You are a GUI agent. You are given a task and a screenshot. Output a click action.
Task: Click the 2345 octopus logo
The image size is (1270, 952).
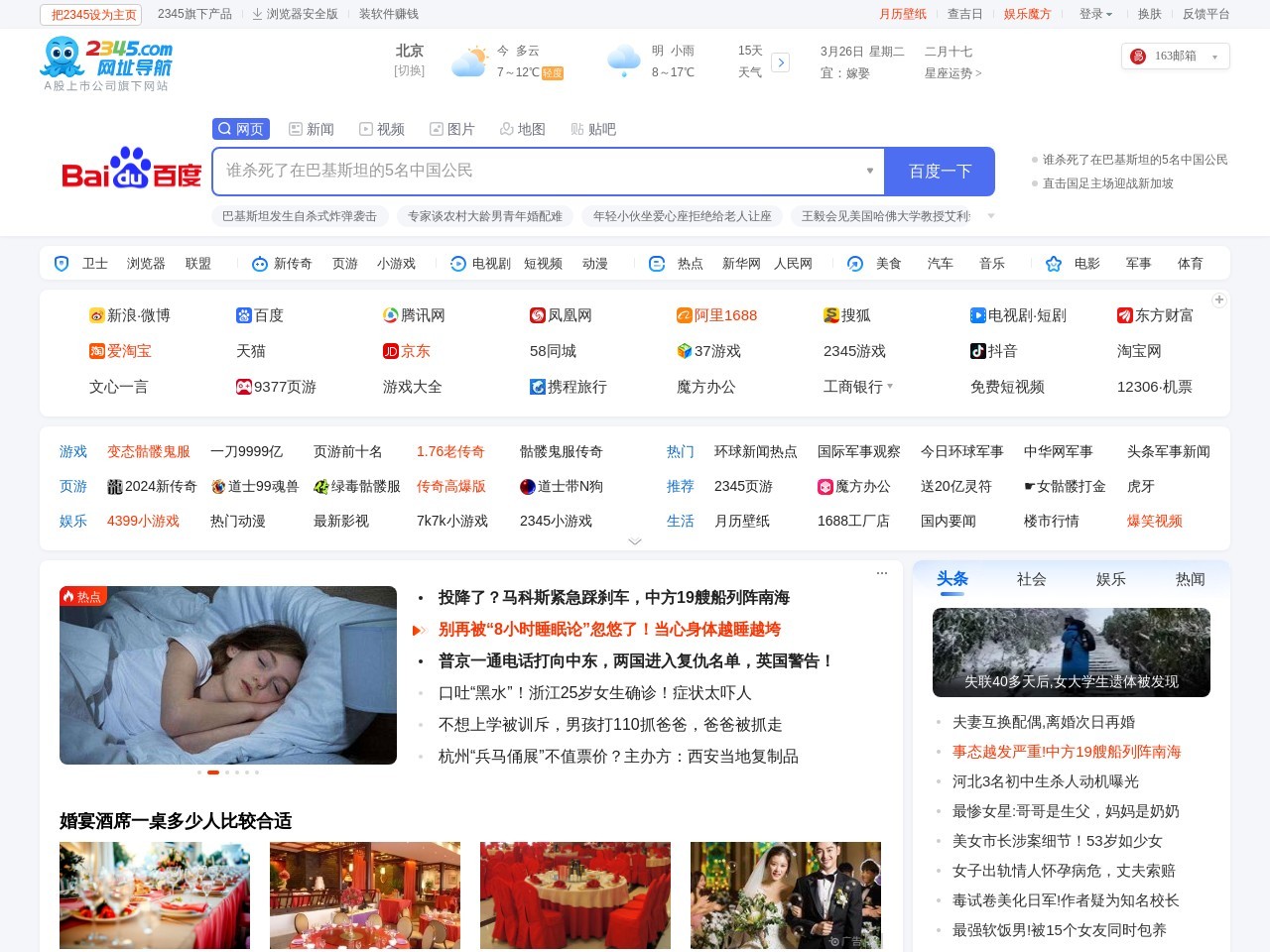click(x=62, y=57)
